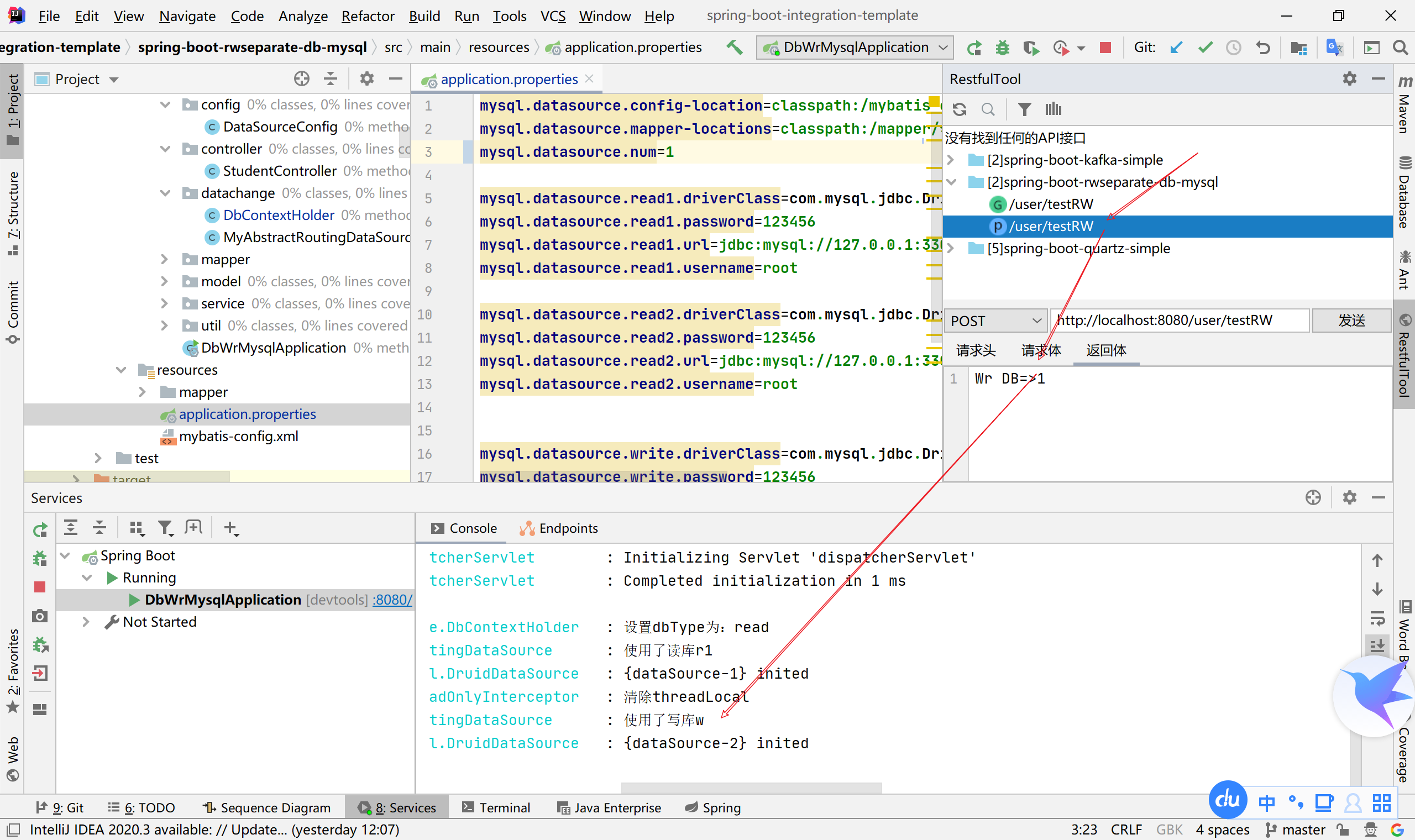Click the Debug bug icon in toolbar
Viewport: 1415px width, 840px height.
(x=1003, y=48)
